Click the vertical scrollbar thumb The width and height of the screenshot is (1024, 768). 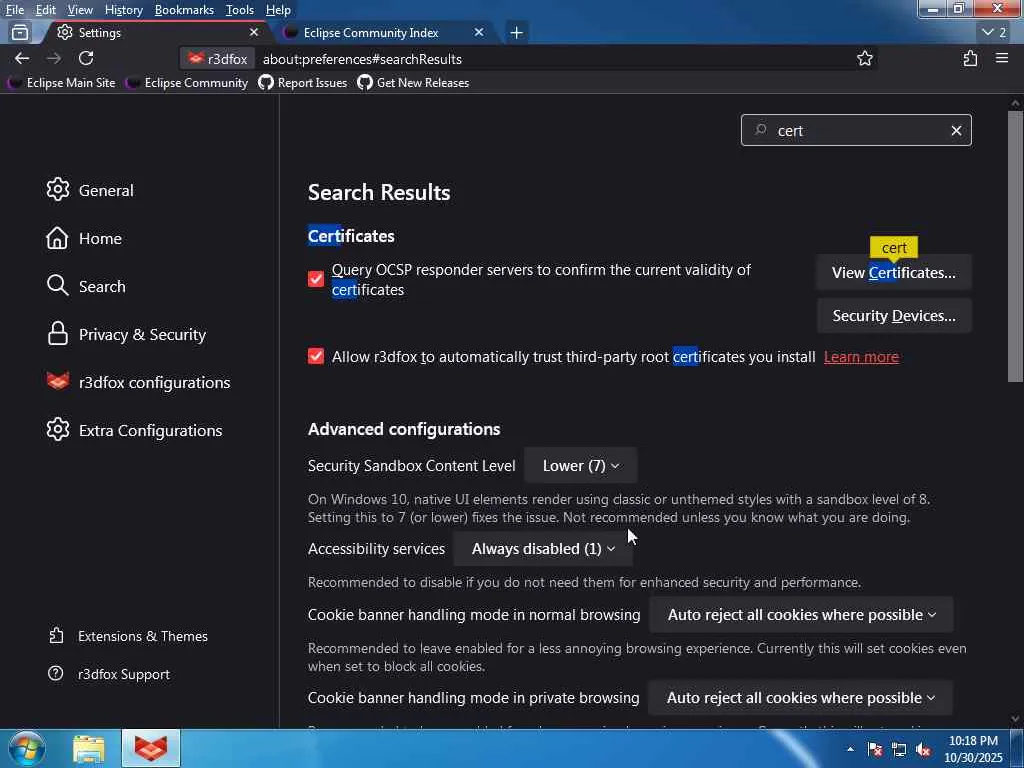click(x=1016, y=246)
